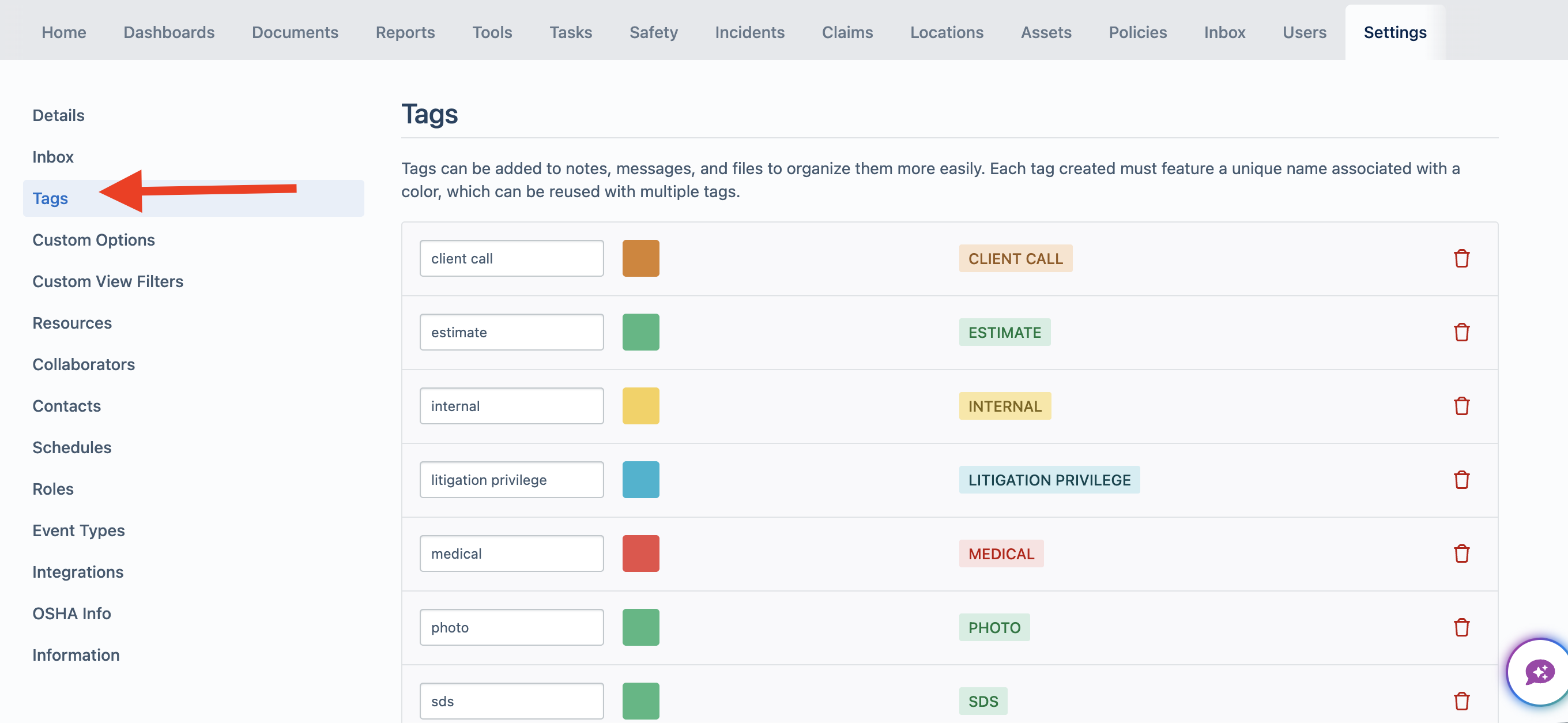Focus the internal tag name field

[511, 406]
